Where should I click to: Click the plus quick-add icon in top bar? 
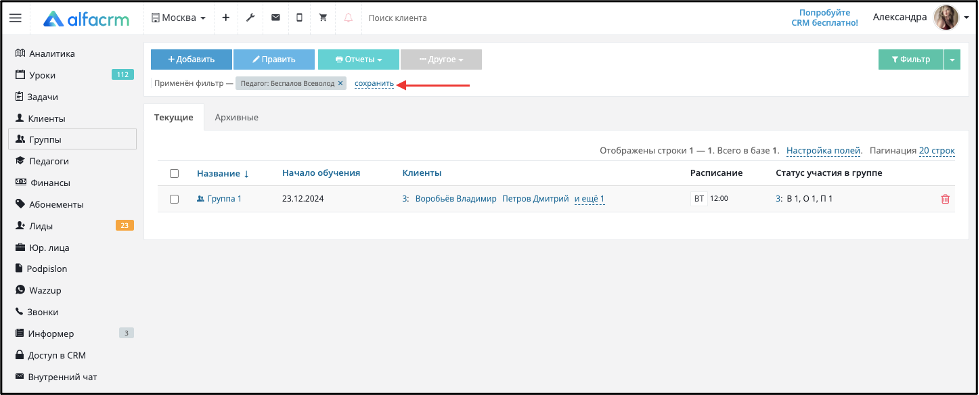coord(225,18)
